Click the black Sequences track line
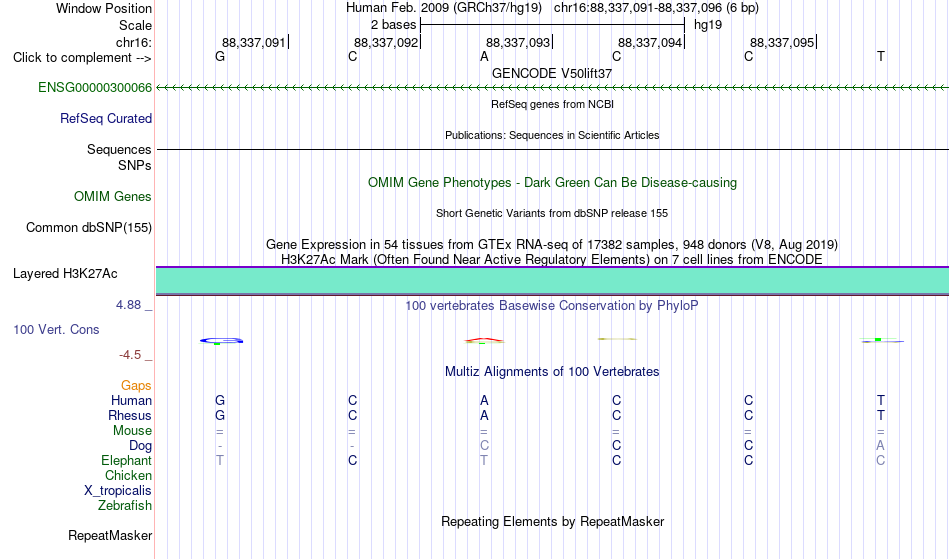This screenshot has width=950, height=559. pyautogui.click(x=553, y=150)
